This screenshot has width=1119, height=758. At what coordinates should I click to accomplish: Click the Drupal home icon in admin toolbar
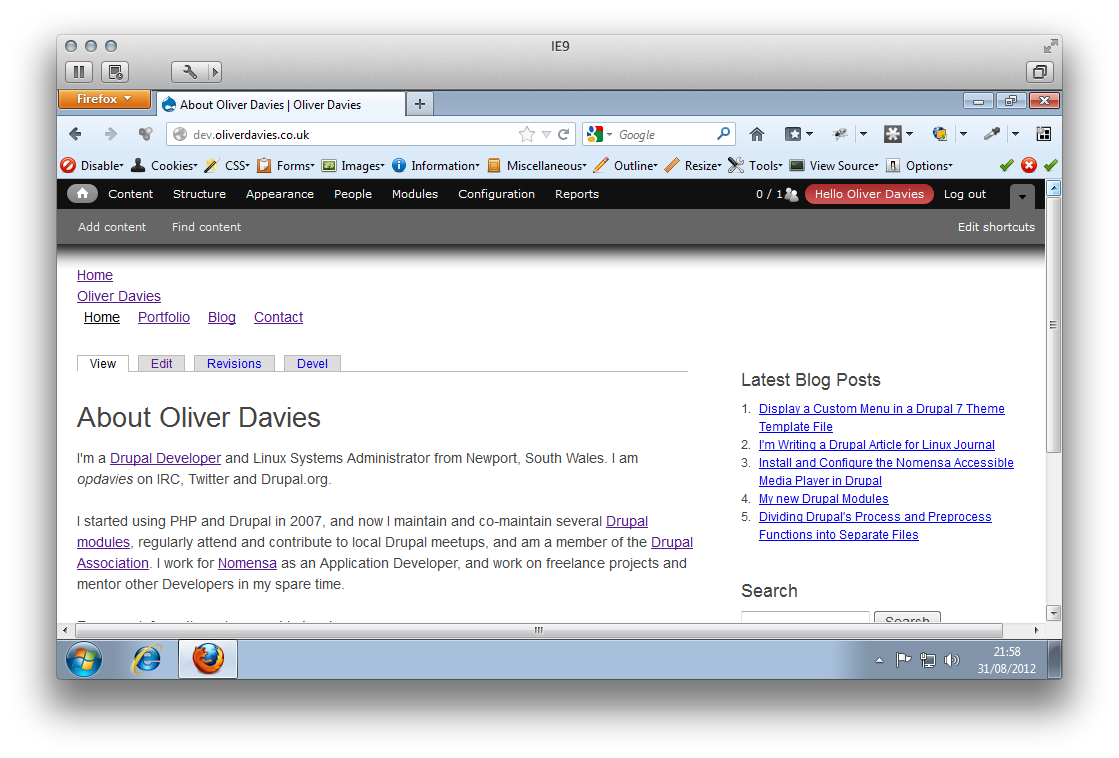coord(82,194)
